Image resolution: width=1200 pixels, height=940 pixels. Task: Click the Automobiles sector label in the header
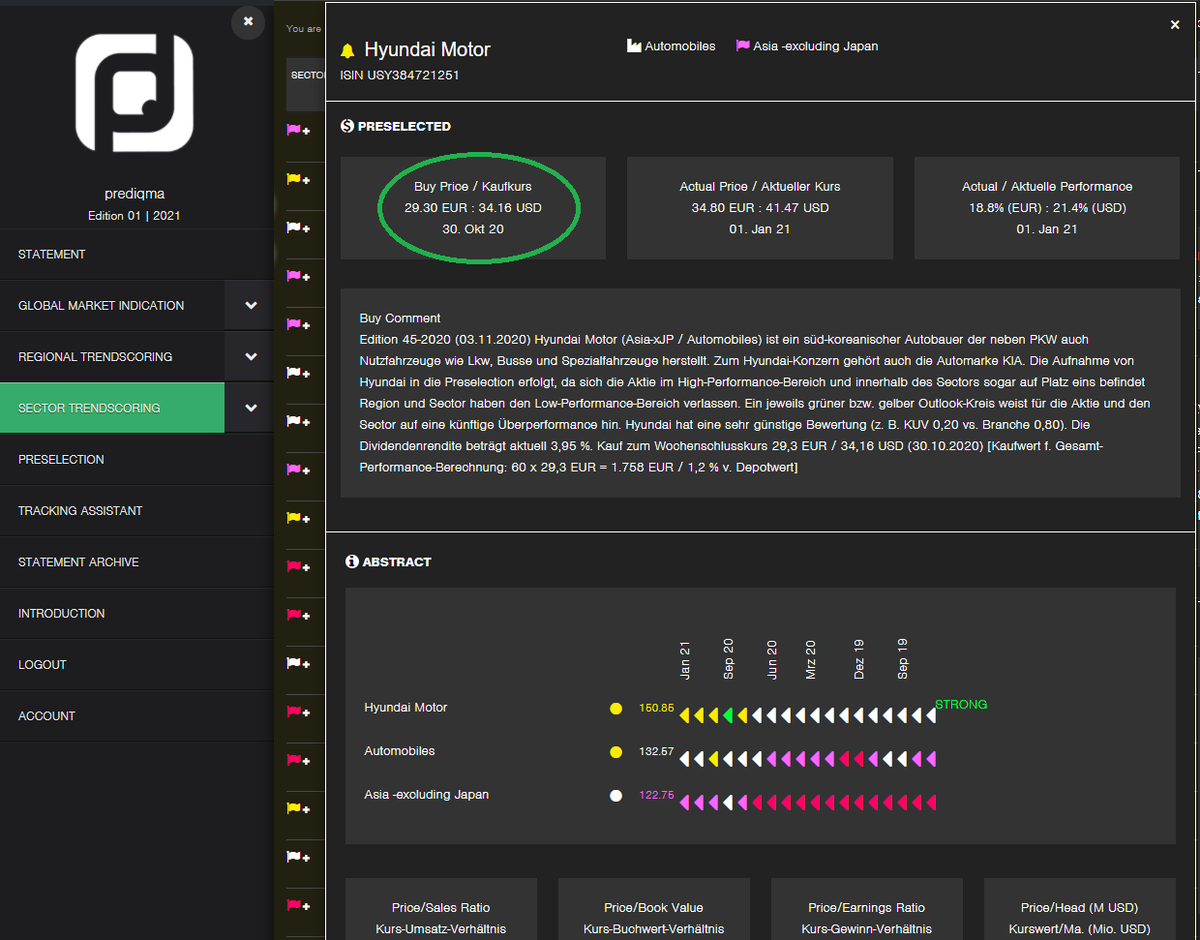click(x=680, y=46)
